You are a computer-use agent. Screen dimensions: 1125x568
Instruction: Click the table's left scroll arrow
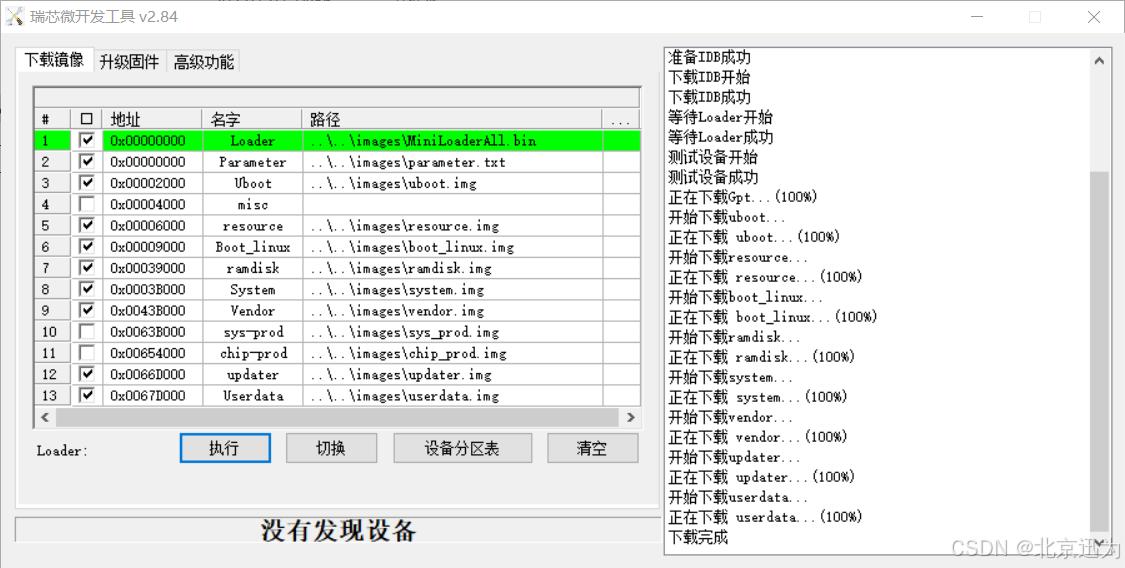[x=45, y=417]
